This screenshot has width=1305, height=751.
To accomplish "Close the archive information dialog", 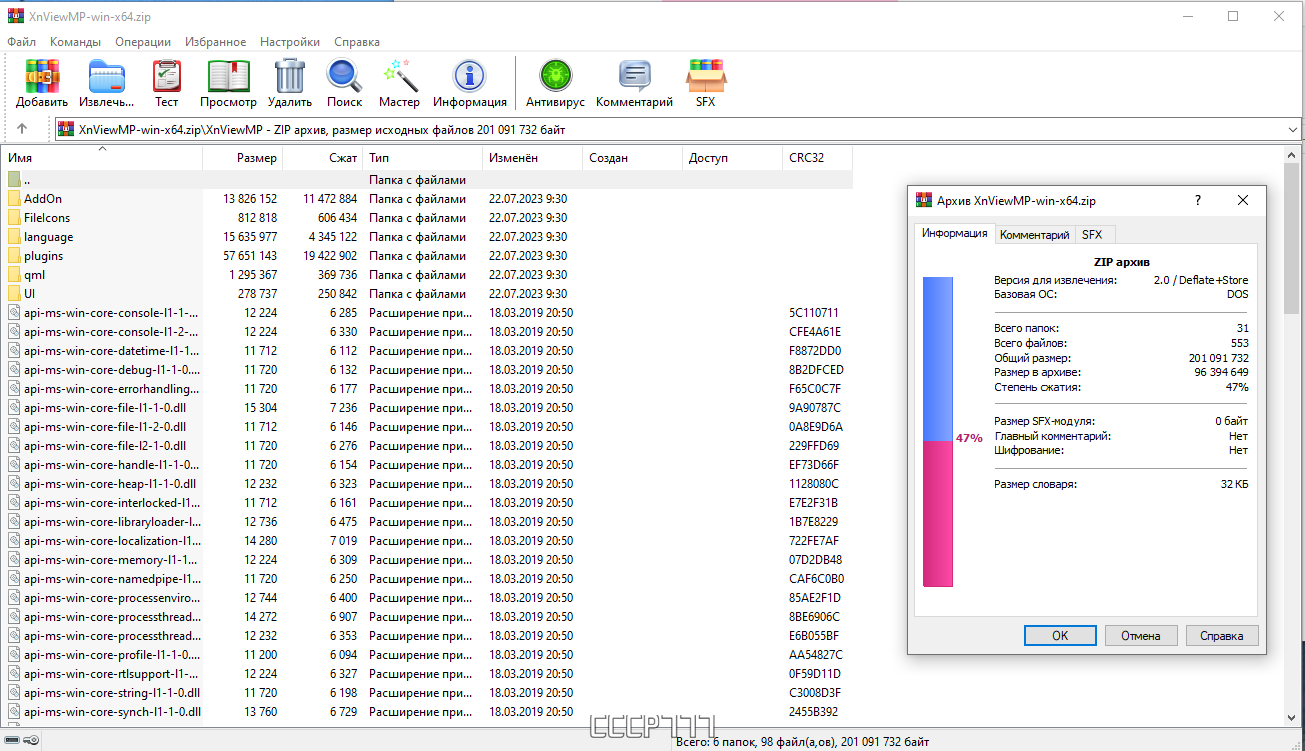I will (x=1243, y=200).
